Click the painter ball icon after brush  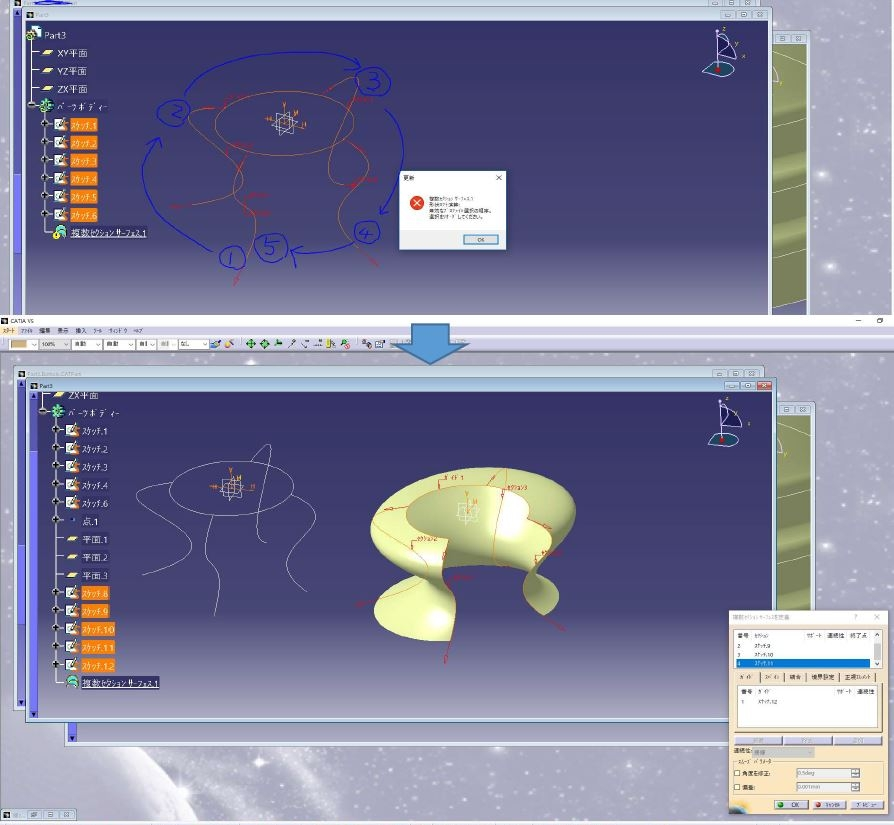[x=229, y=344]
